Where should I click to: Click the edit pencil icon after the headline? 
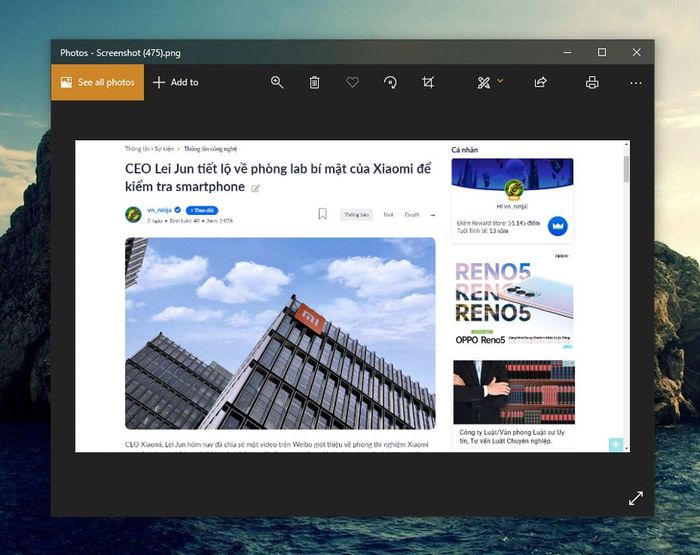(255, 188)
